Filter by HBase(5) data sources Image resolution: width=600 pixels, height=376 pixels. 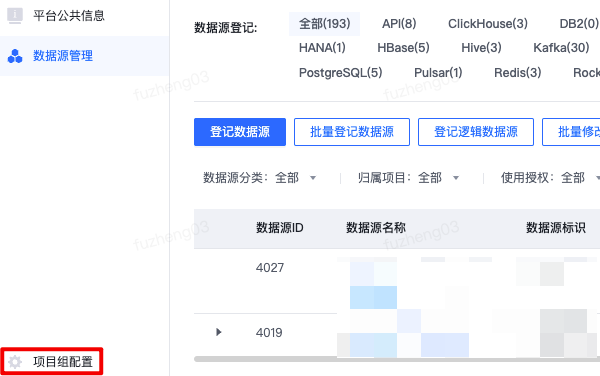point(403,48)
